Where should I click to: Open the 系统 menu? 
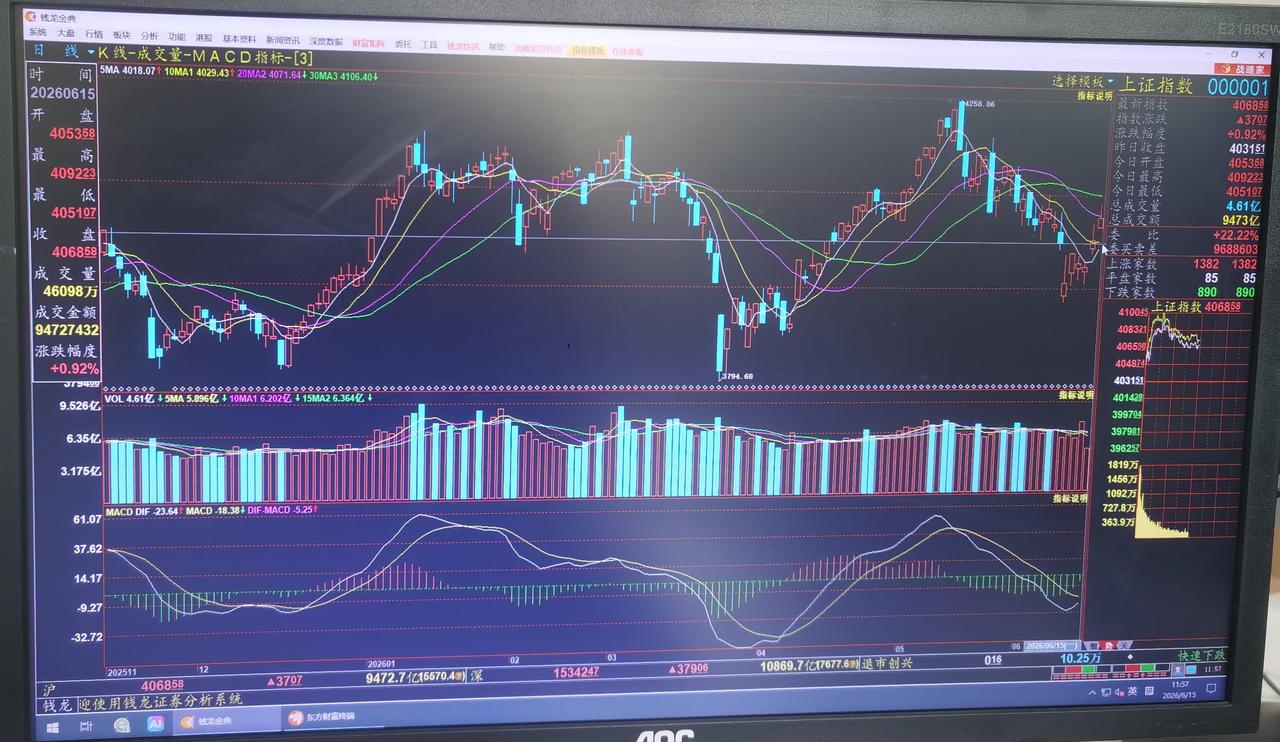pyautogui.click(x=38, y=33)
